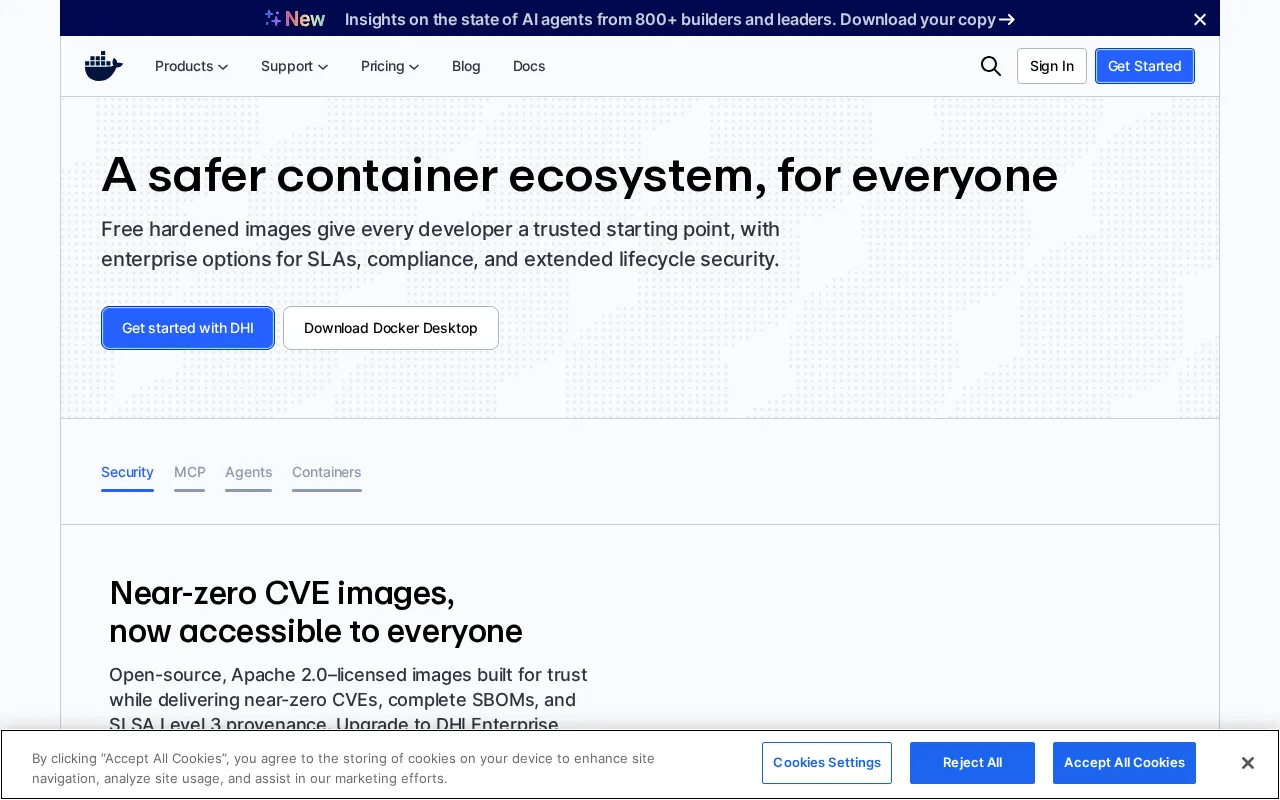
Task: Click the Get Started button
Action: [x=1145, y=66]
